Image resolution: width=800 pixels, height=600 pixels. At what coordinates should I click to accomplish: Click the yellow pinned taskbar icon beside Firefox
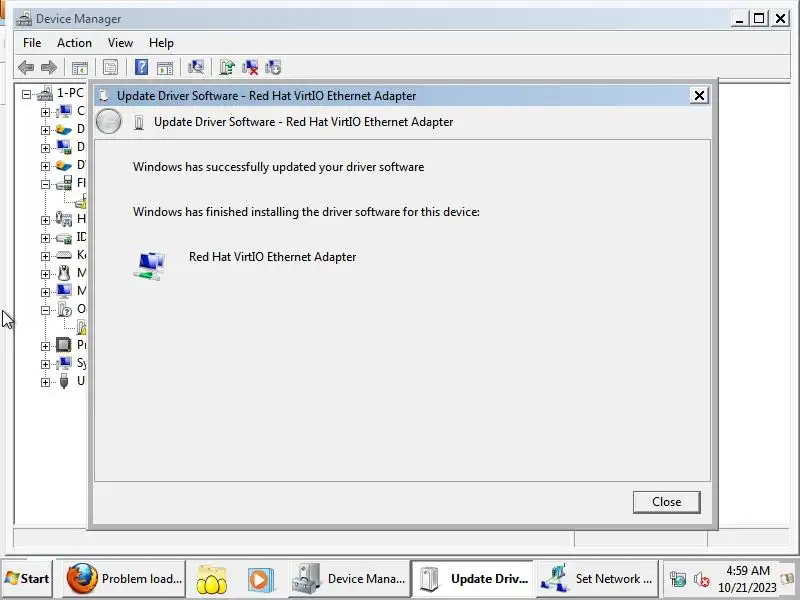click(x=211, y=580)
